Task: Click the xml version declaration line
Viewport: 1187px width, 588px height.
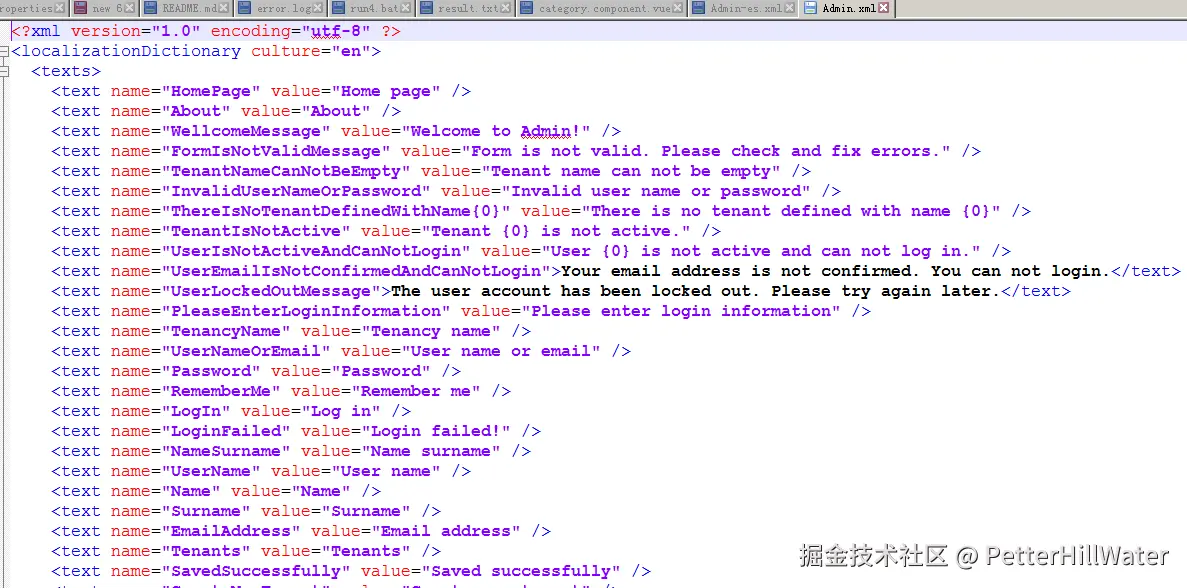Action: click(x=206, y=31)
